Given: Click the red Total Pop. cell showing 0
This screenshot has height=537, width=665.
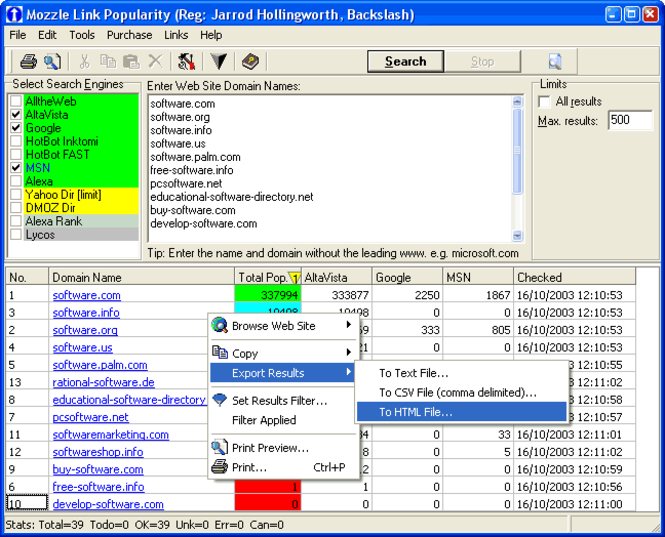Looking at the screenshot, I should [268, 503].
